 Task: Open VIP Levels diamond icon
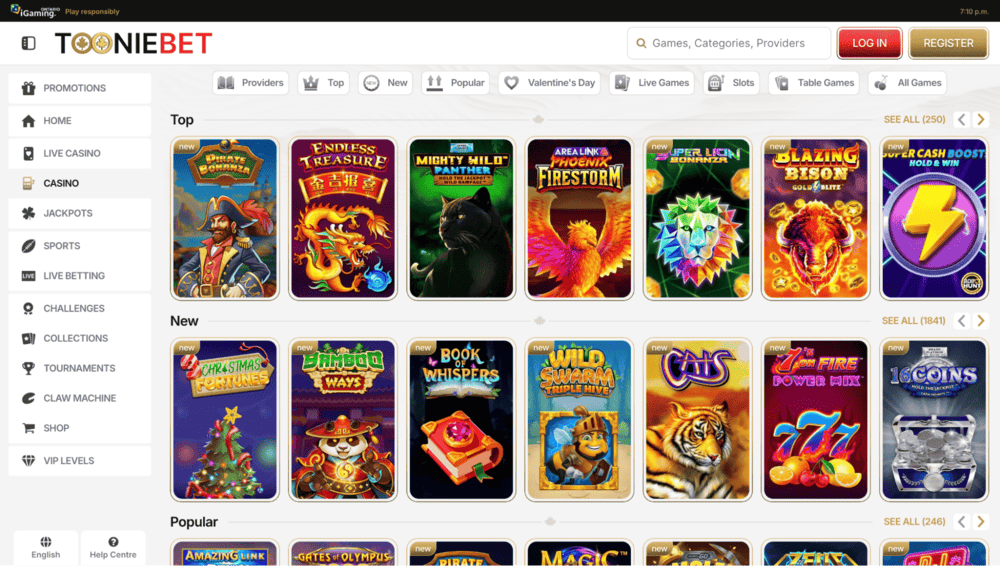coord(28,461)
